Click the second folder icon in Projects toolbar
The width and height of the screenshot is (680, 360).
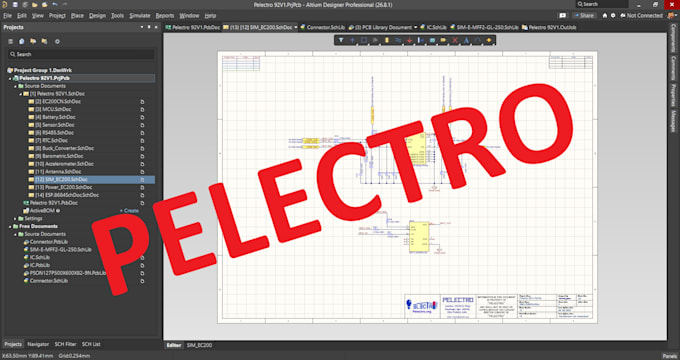[44, 42]
